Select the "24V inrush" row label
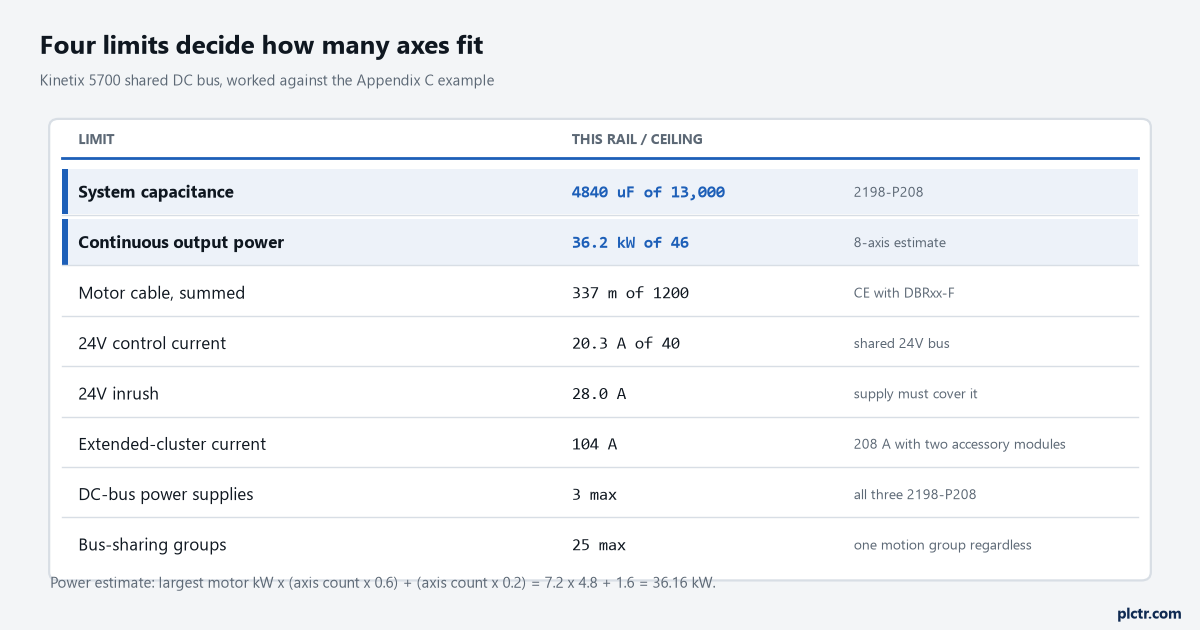Viewport: 1200px width, 630px height. (x=119, y=394)
